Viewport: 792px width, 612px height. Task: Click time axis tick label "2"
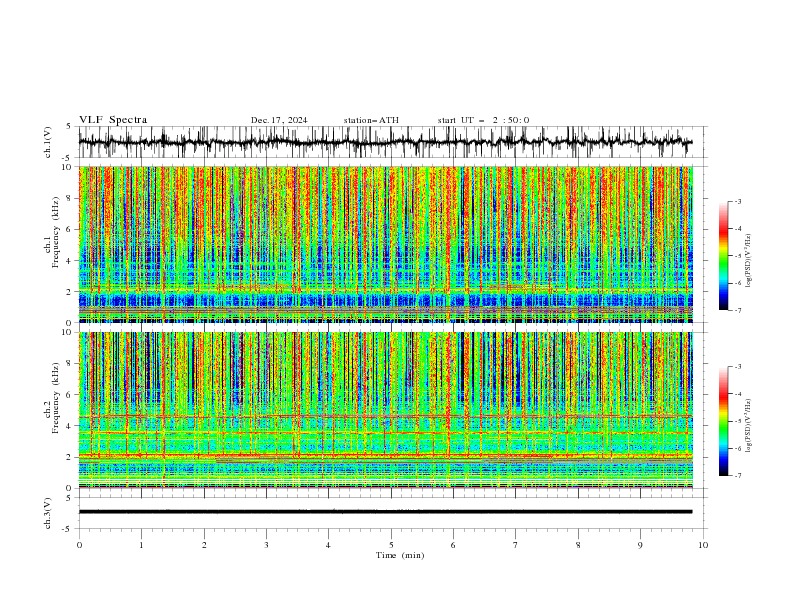[204, 545]
